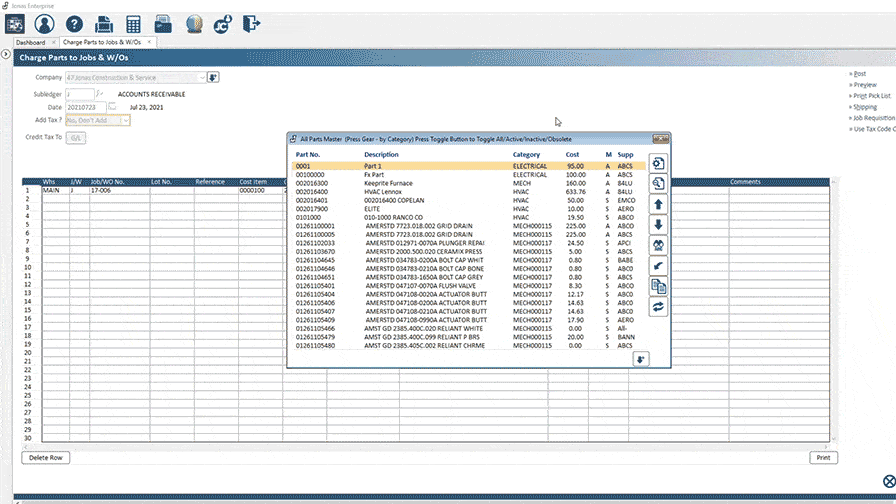Click the load more arrow at popup bottom

[641, 359]
